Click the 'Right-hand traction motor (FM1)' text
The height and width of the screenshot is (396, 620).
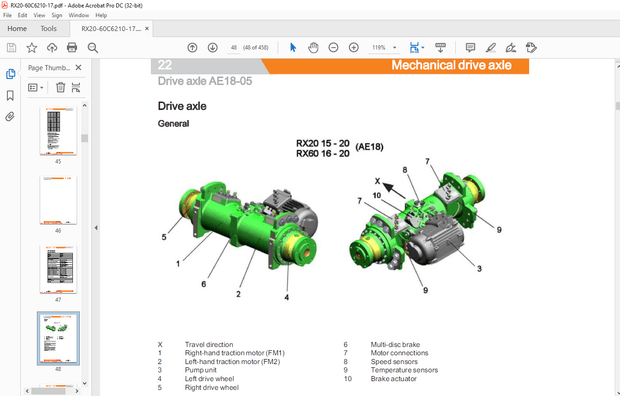click(234, 353)
